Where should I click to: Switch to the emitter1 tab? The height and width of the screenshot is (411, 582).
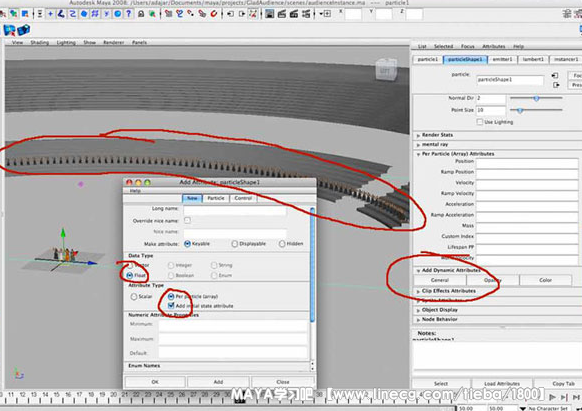coord(502,59)
